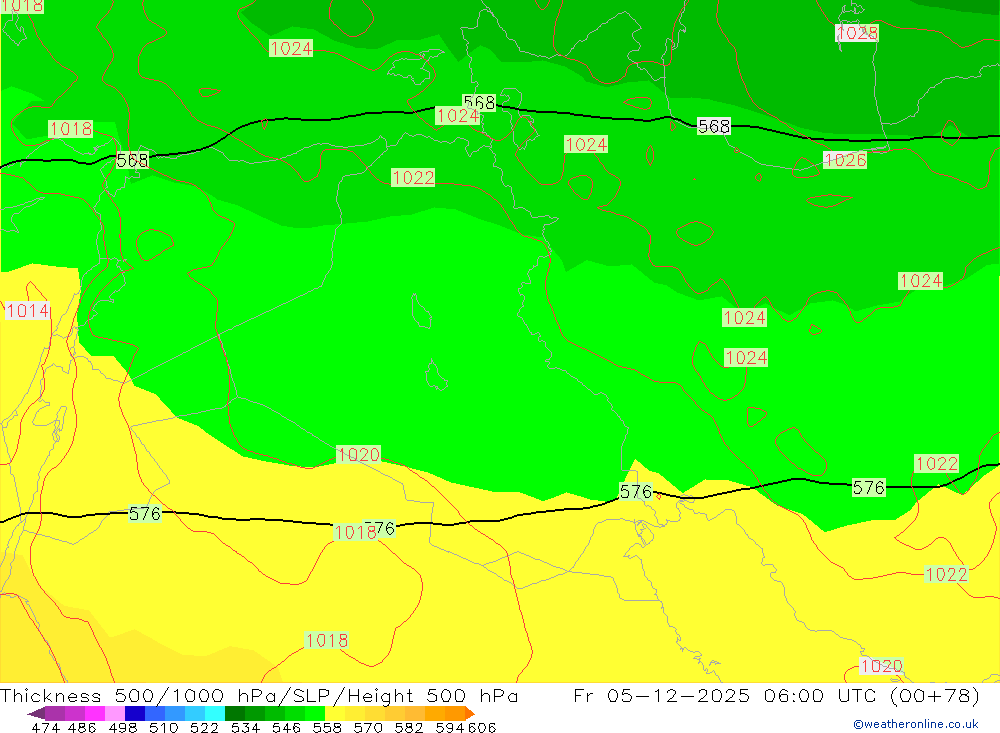Select the 1024 label overlapping the 568 label

(x=457, y=115)
